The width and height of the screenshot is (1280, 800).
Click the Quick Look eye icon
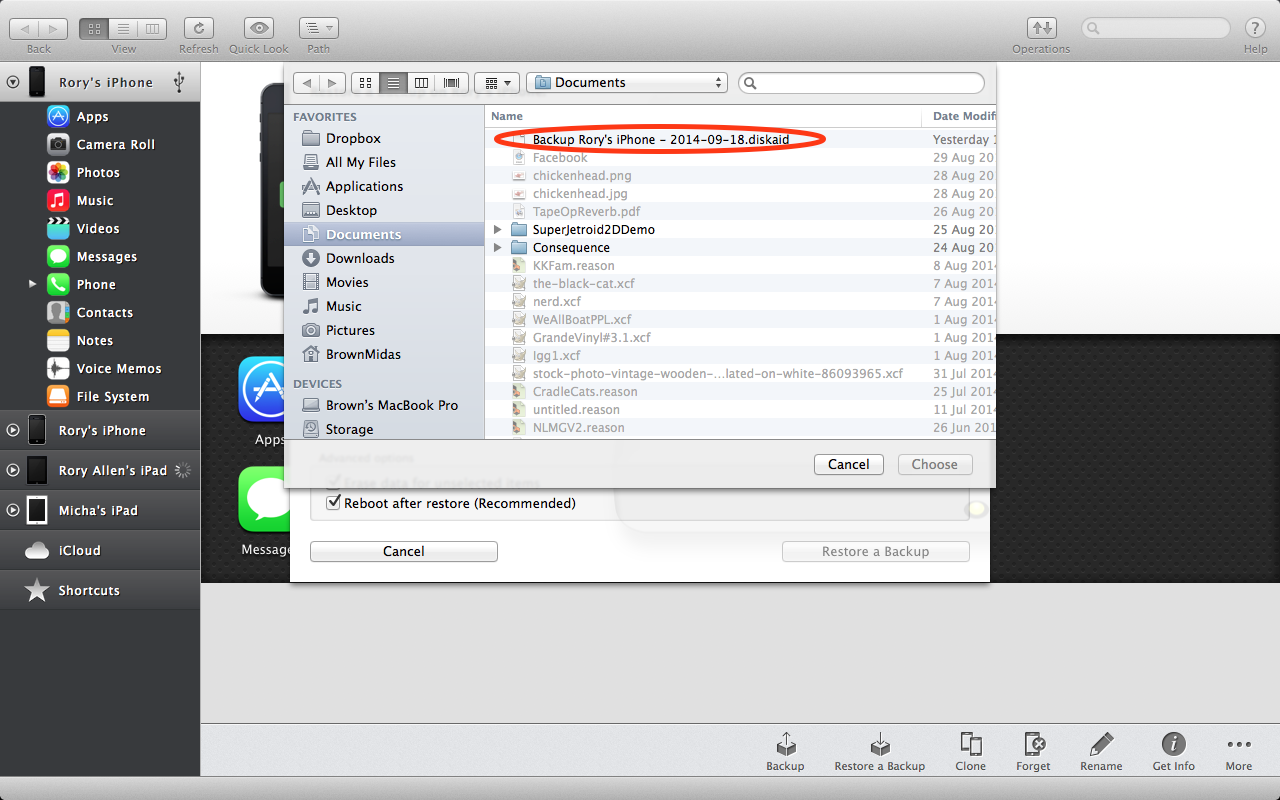click(259, 29)
